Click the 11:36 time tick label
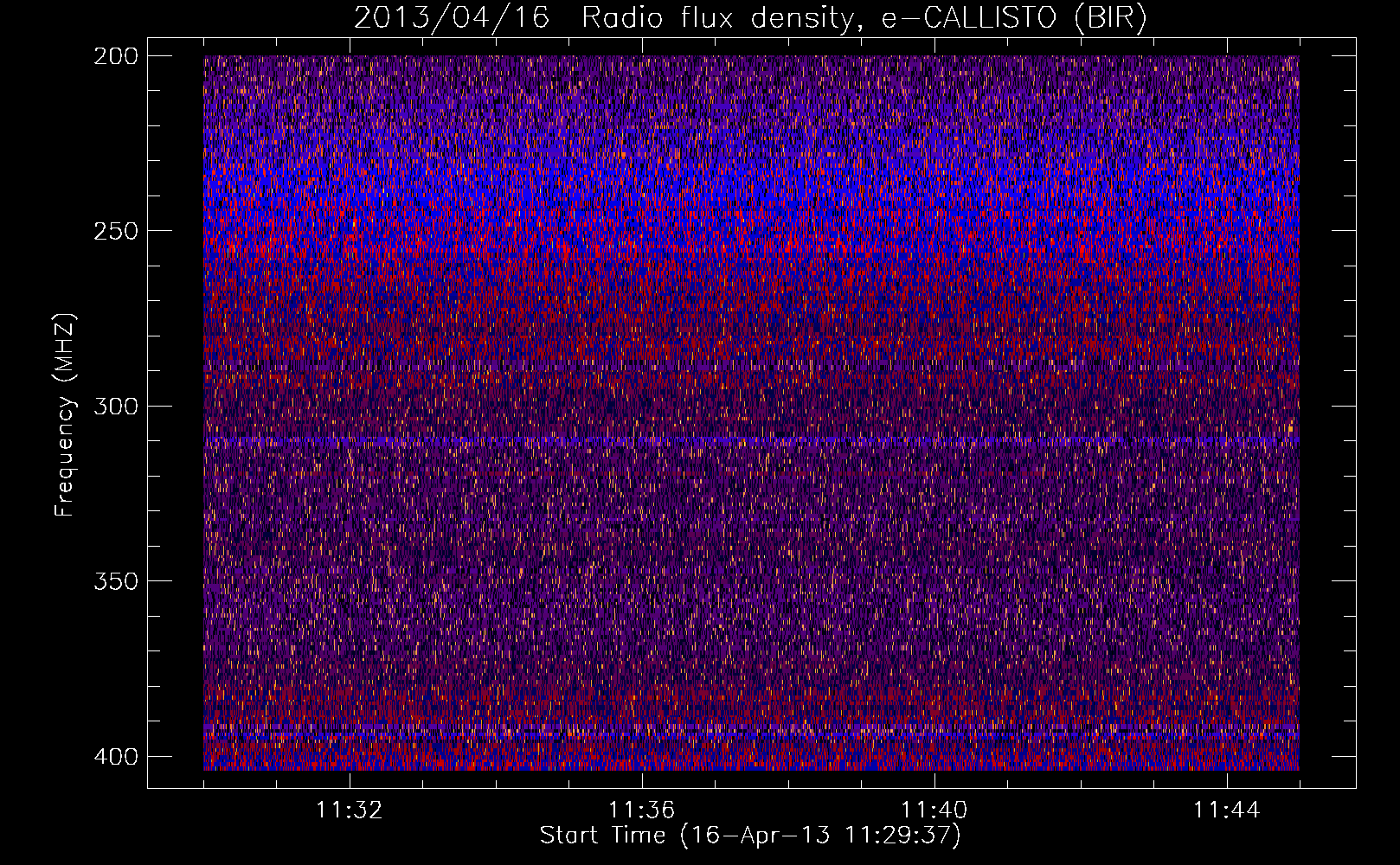This screenshot has width=1400, height=865. pyautogui.click(x=642, y=811)
